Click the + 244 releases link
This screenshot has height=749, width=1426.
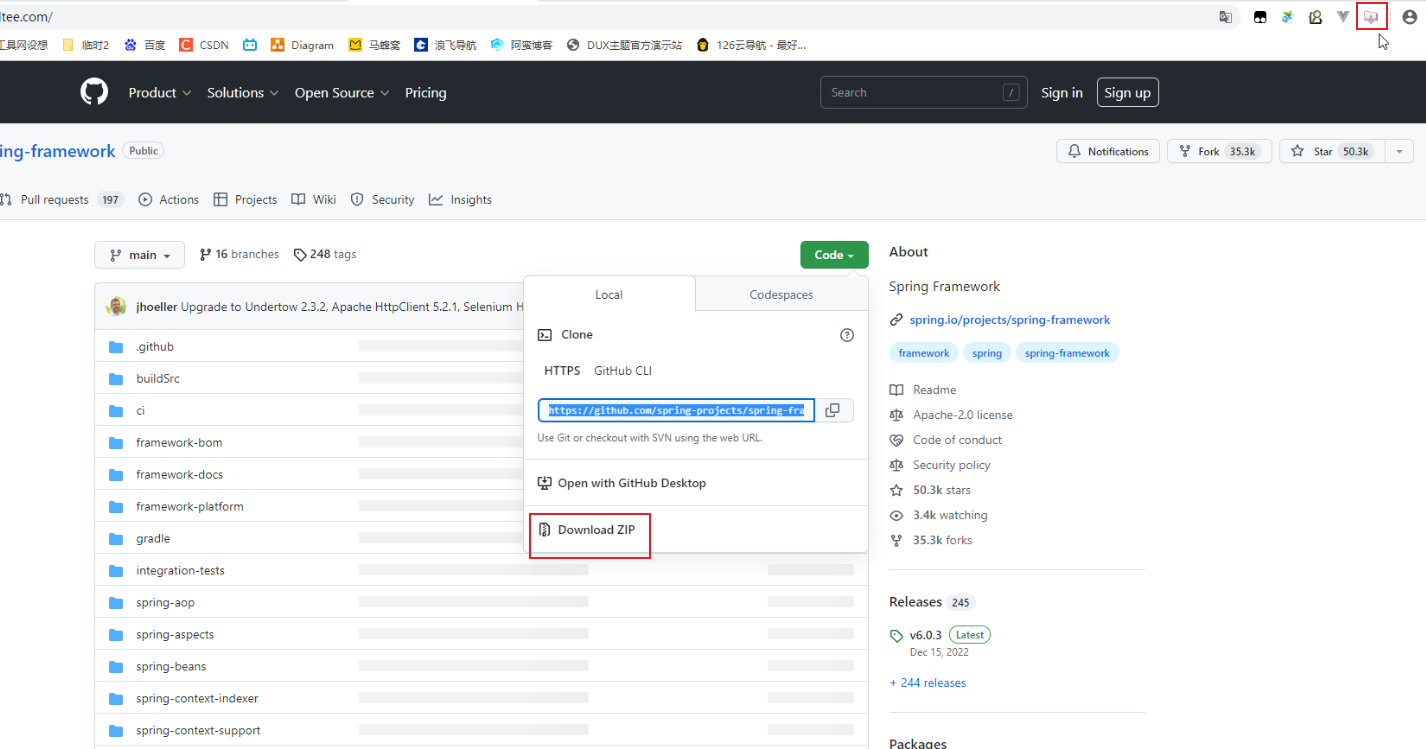[x=928, y=683]
